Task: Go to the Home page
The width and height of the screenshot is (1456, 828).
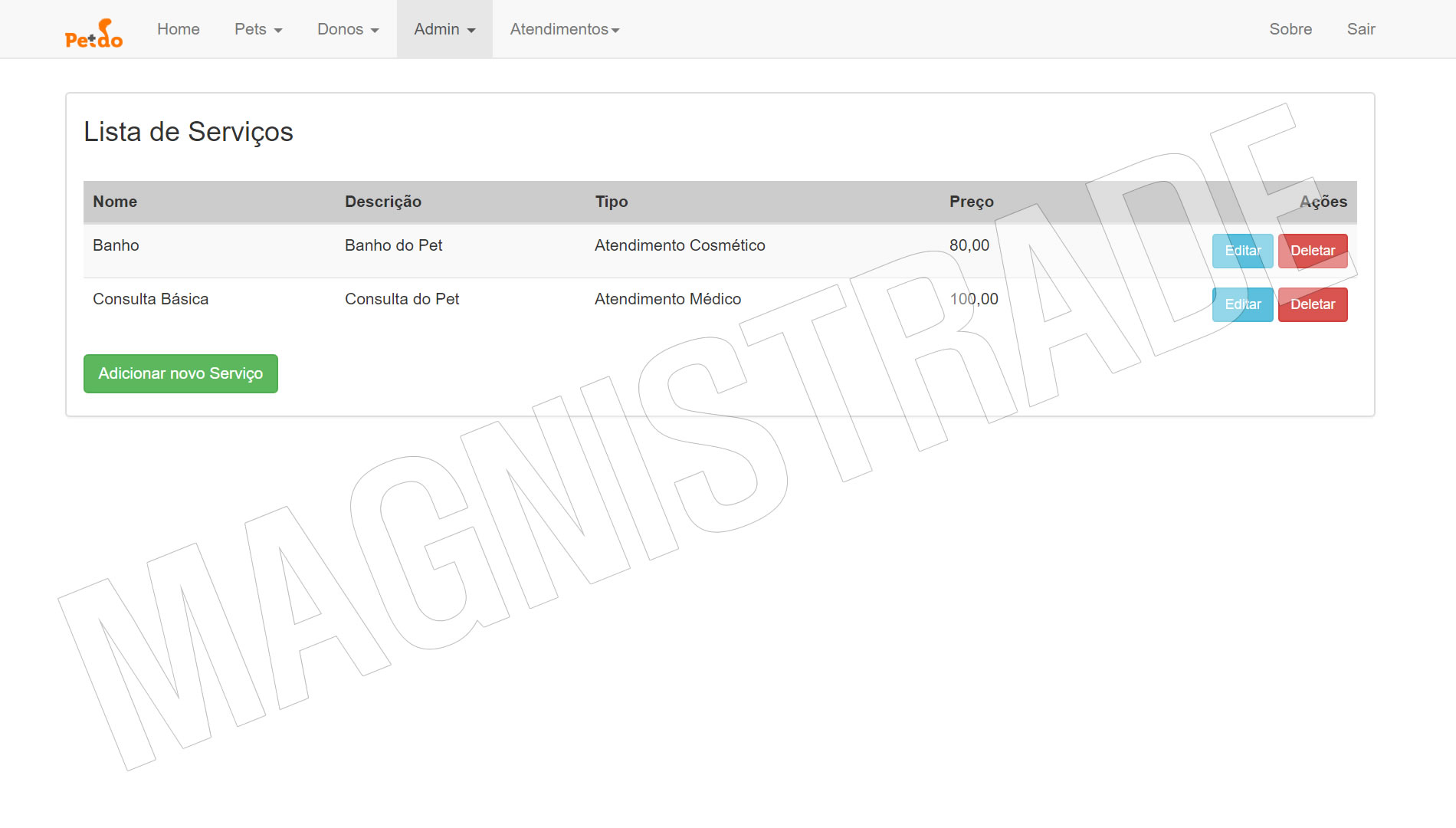Action: pos(178,29)
